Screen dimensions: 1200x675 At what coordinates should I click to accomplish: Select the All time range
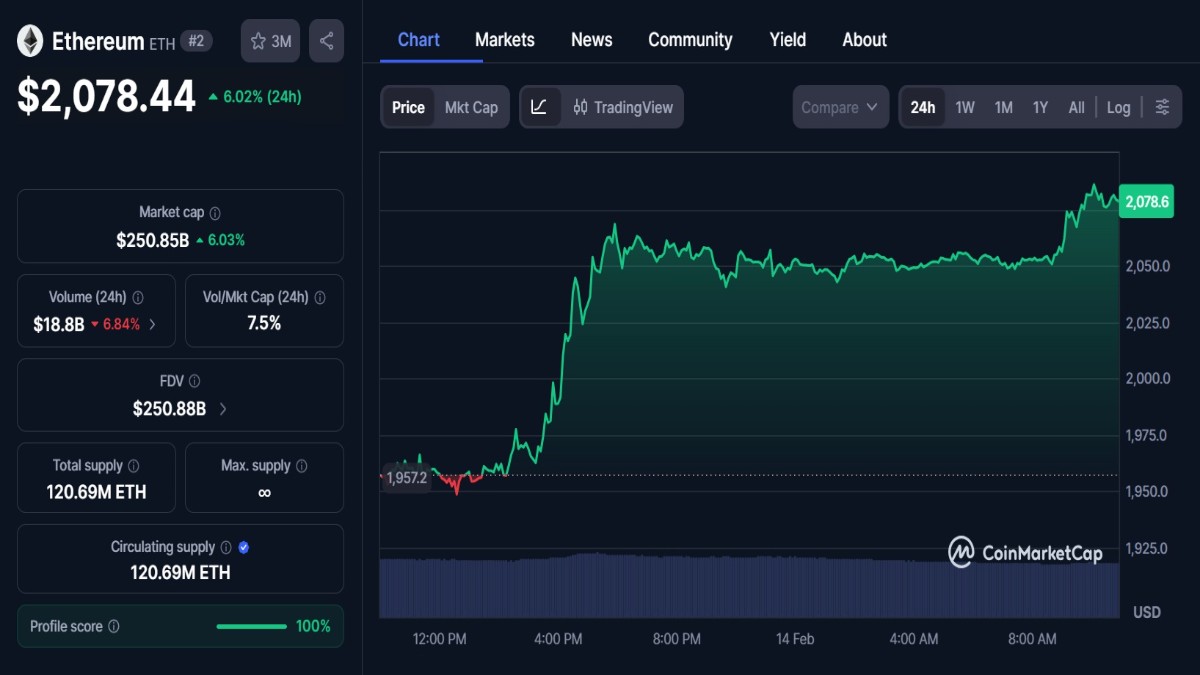pos(1076,107)
